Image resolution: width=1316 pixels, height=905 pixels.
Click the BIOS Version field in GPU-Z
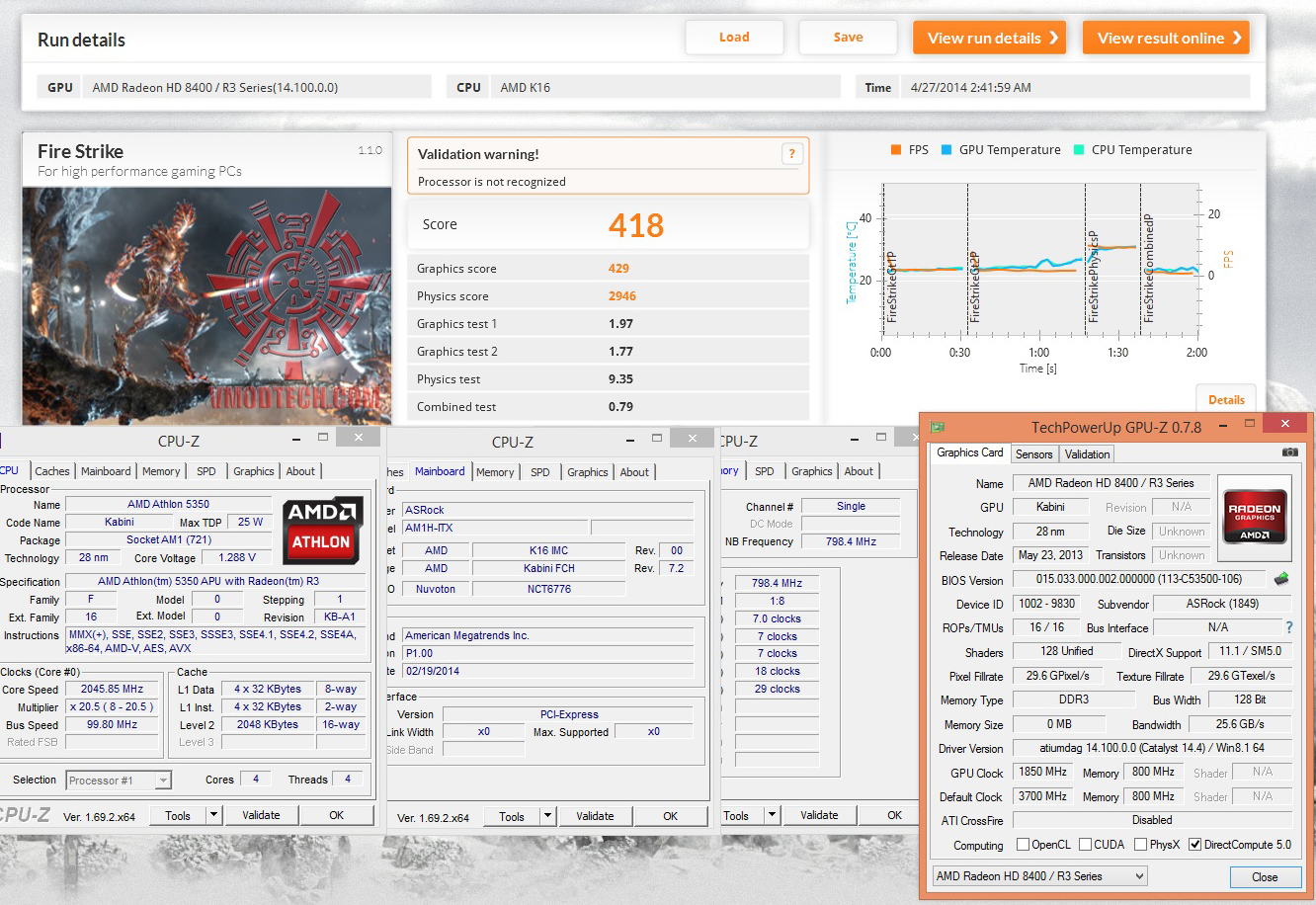[x=1141, y=579]
